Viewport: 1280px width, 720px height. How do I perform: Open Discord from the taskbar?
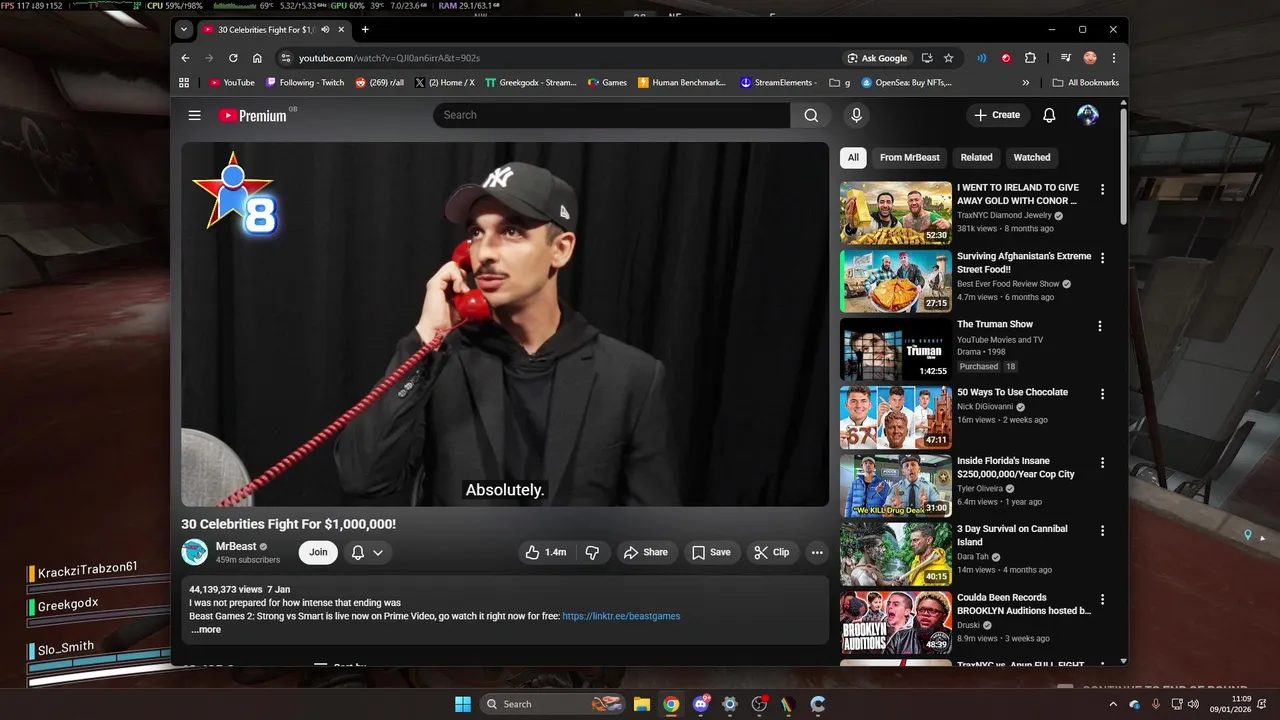coord(701,704)
